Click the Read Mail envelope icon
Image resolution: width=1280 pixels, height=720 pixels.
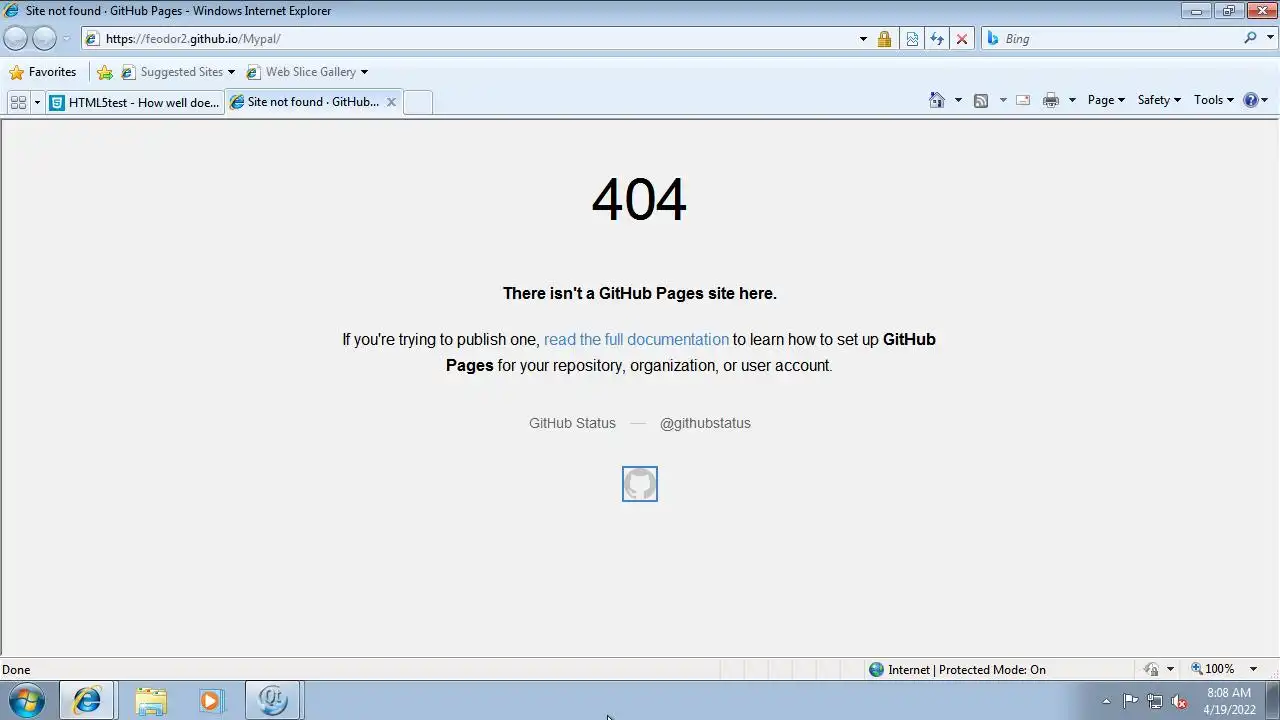[1023, 100]
